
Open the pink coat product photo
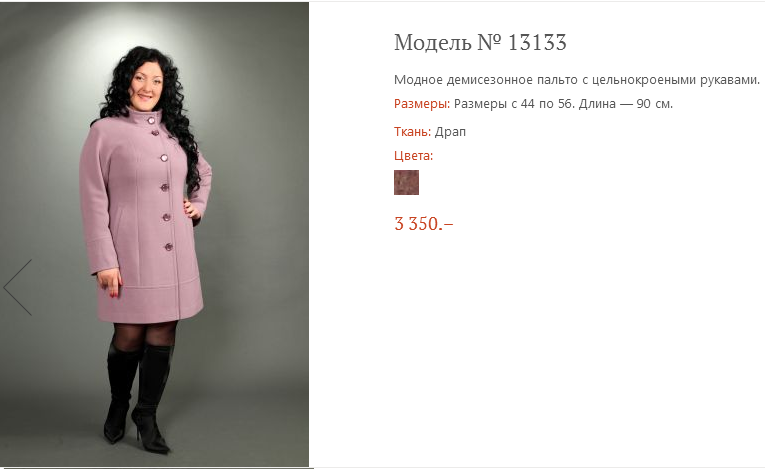click(x=154, y=234)
